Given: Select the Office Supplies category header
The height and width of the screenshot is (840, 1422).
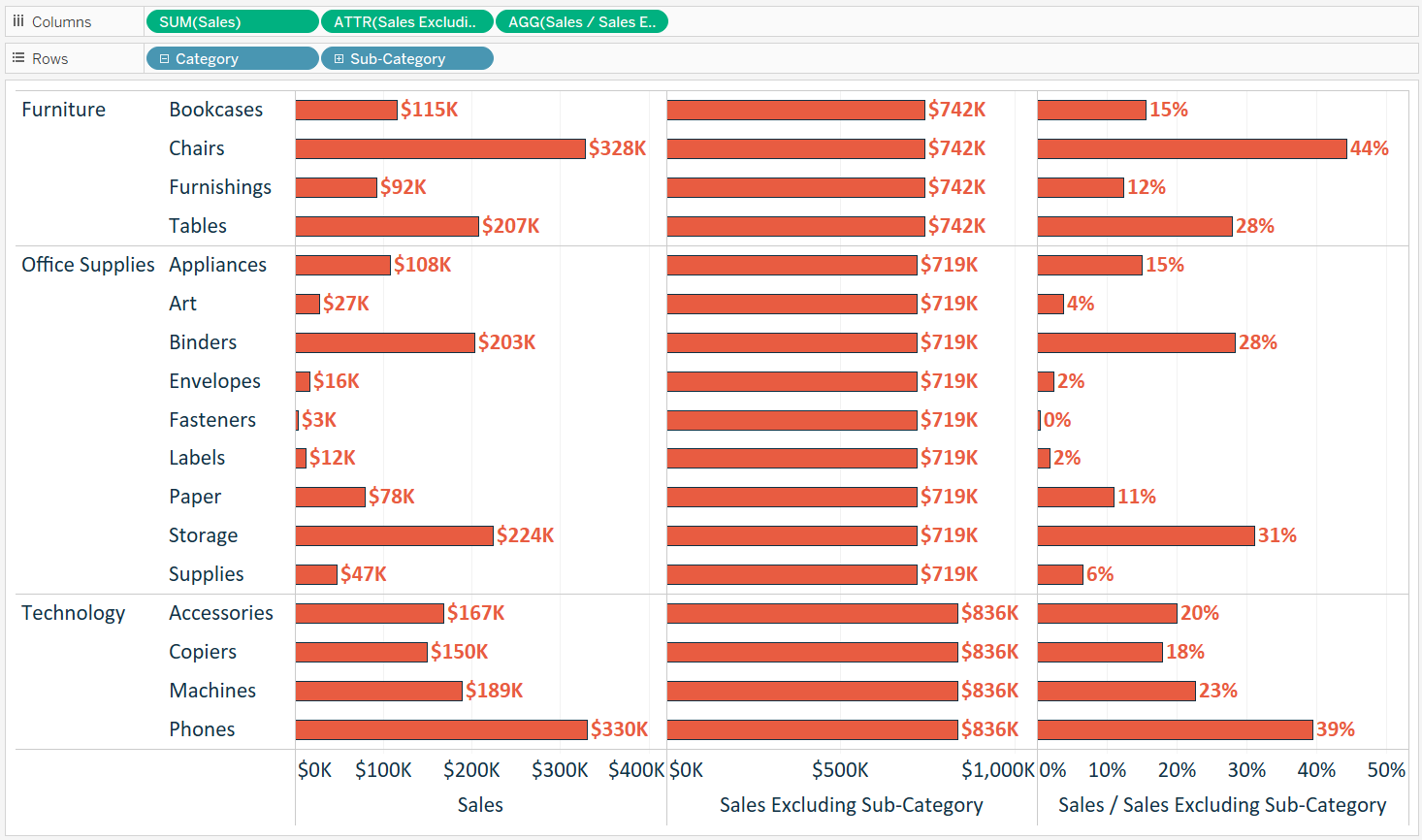Looking at the screenshot, I should (x=88, y=264).
